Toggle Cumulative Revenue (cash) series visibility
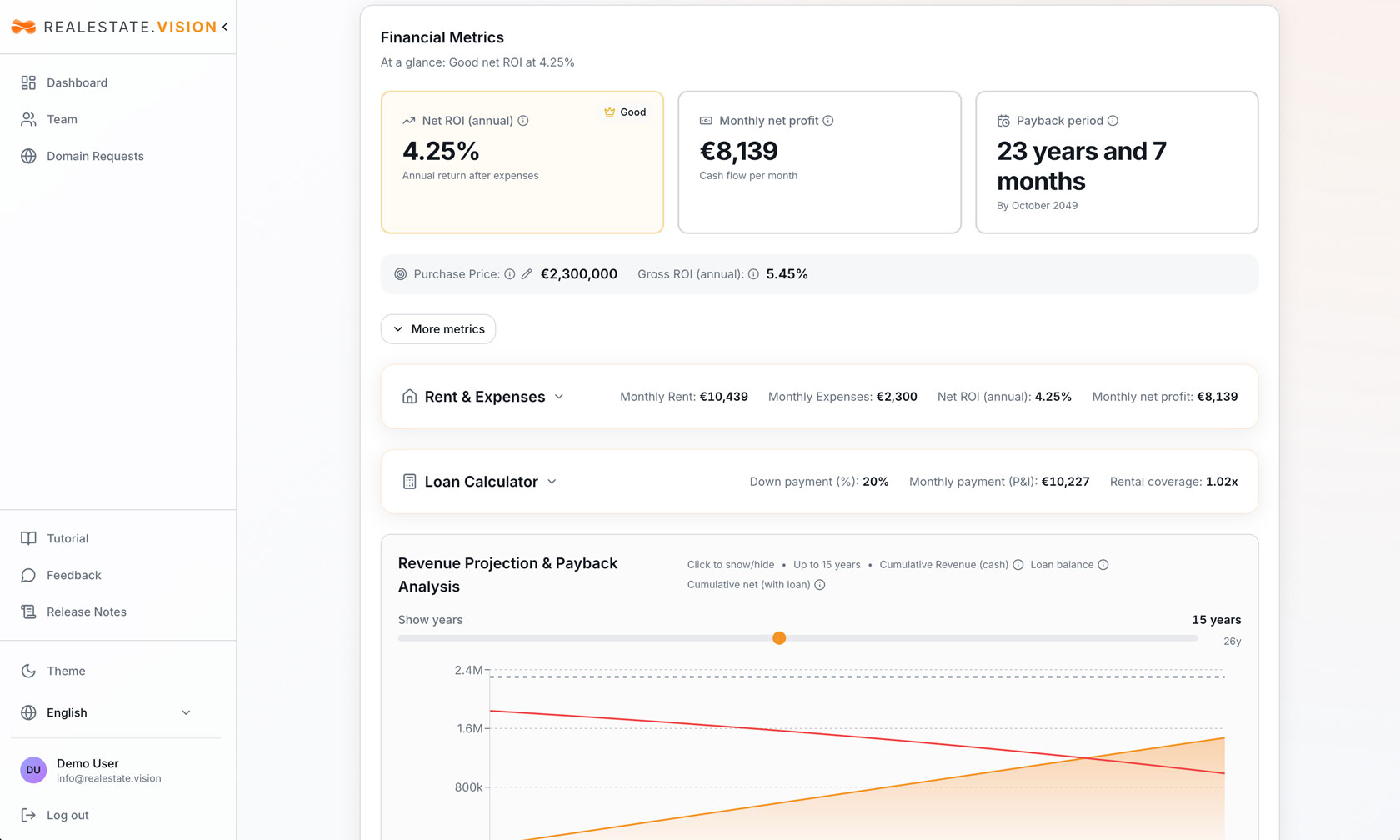1400x840 pixels. [942, 564]
